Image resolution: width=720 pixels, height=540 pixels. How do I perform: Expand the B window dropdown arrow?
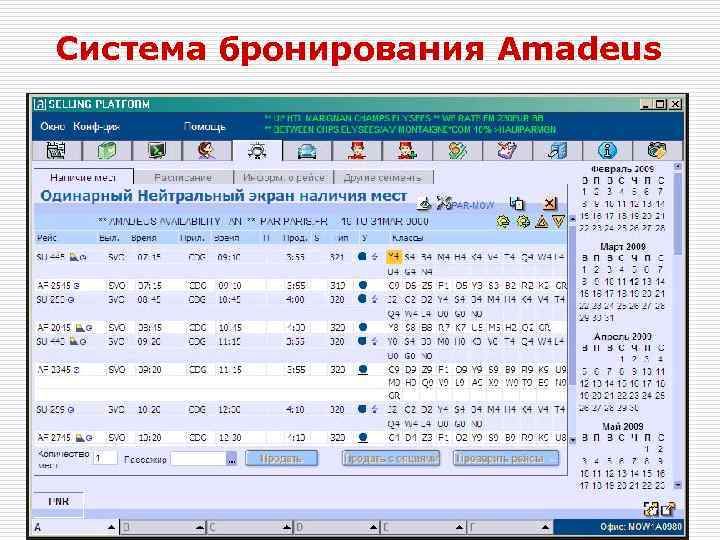200,527
